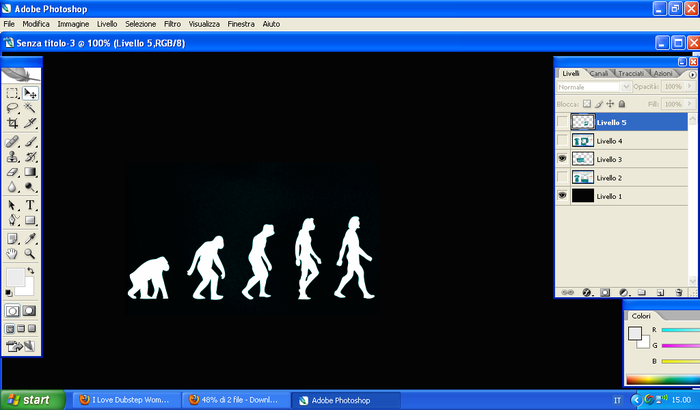Open the Fill slider arrow

[690, 104]
